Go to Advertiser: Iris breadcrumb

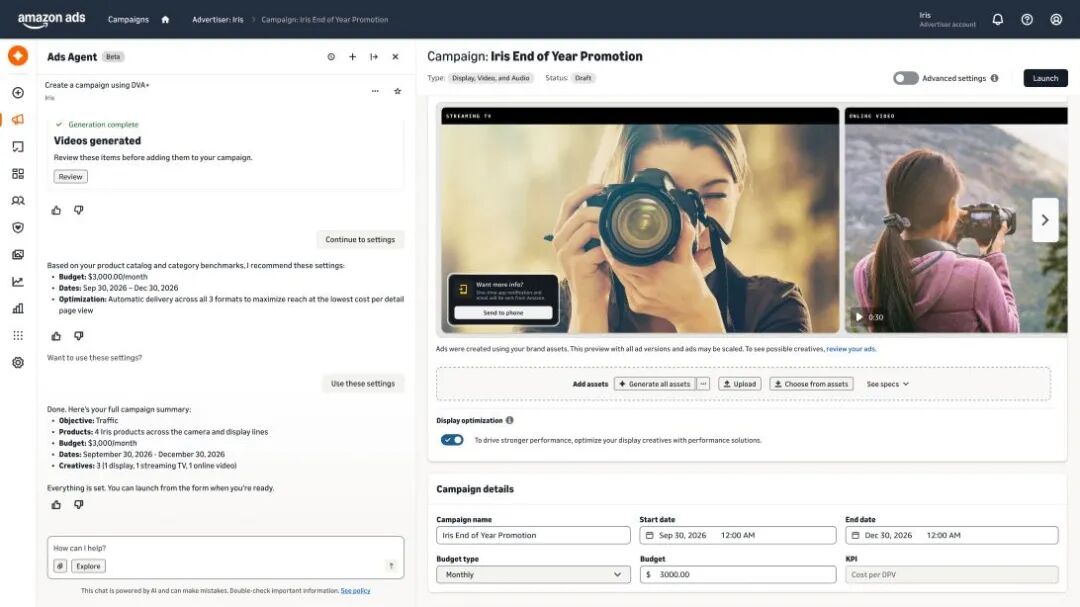point(218,19)
